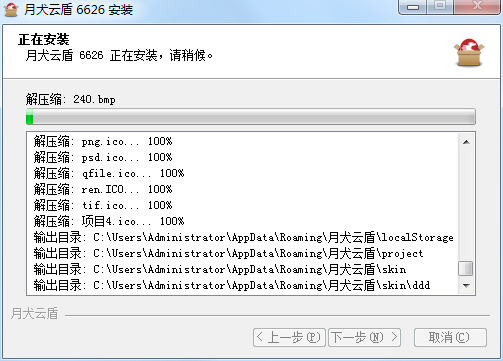Click the status text 解压缩: 240.bmp

click(x=71, y=99)
